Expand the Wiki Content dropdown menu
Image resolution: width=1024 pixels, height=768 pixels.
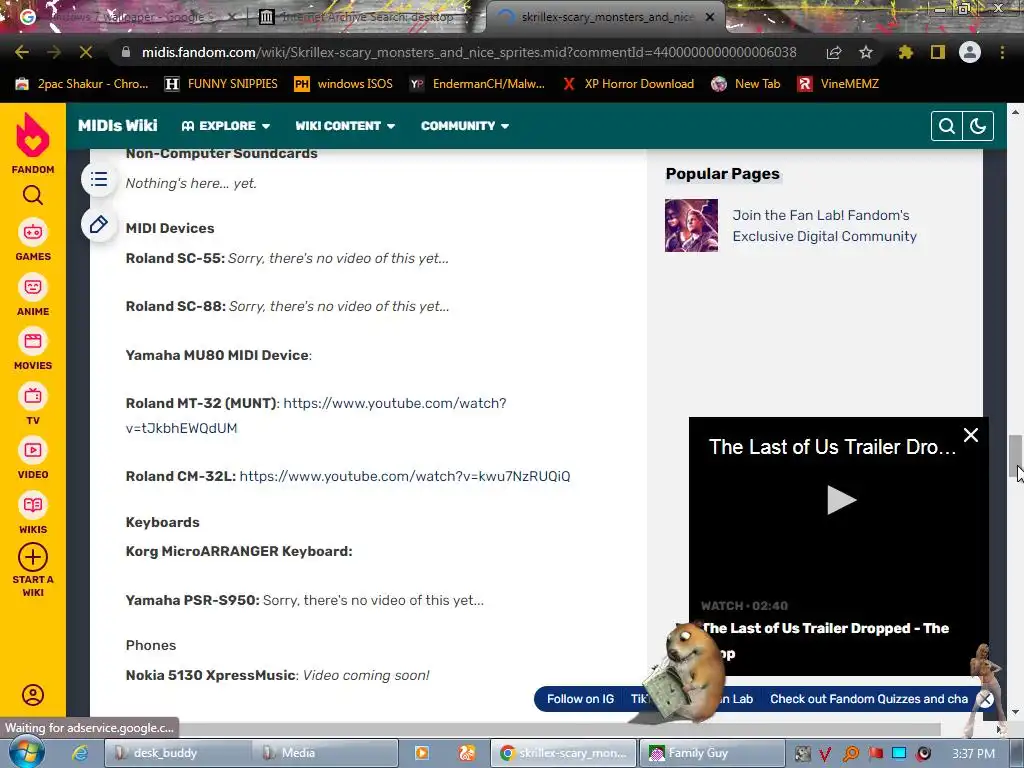click(x=345, y=126)
